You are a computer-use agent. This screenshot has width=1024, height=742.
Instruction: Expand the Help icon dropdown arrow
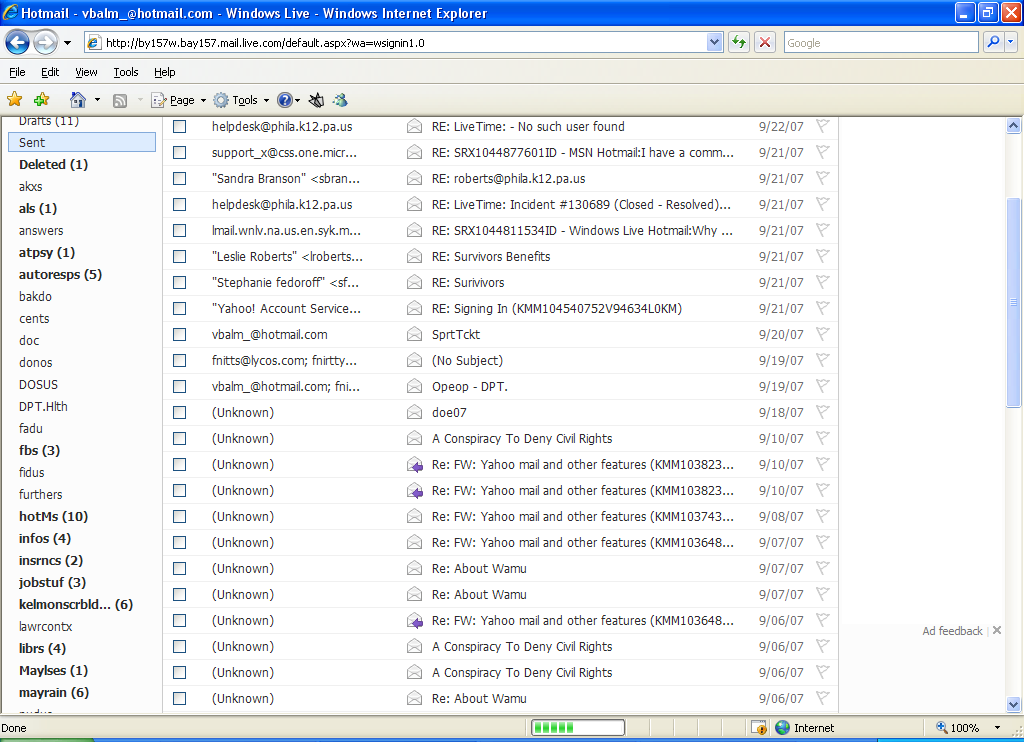pos(298,100)
